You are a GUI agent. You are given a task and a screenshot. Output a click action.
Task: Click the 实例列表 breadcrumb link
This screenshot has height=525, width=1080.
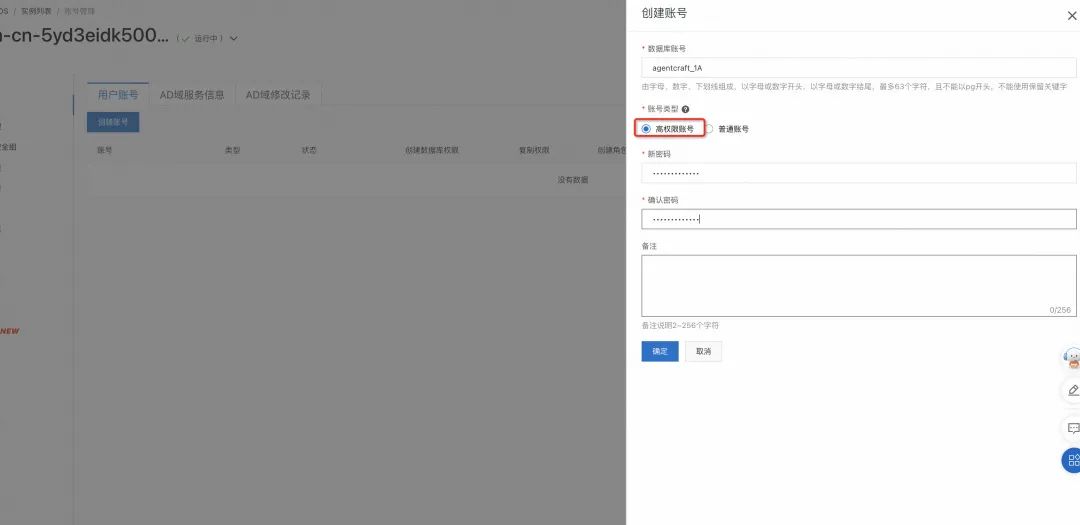[37, 11]
